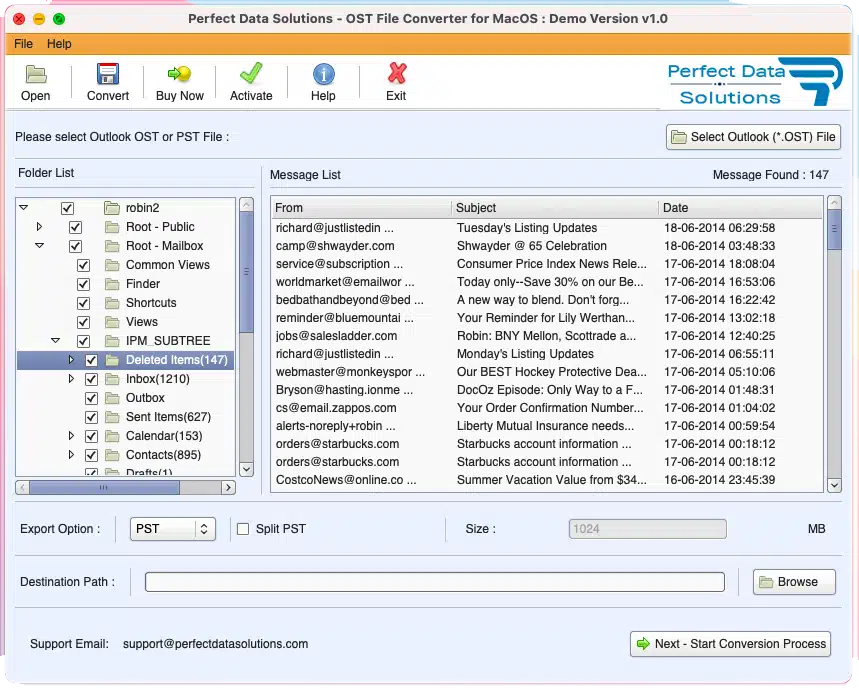Open the Help menu
Image resolution: width=859 pixels, height=689 pixels.
point(59,44)
